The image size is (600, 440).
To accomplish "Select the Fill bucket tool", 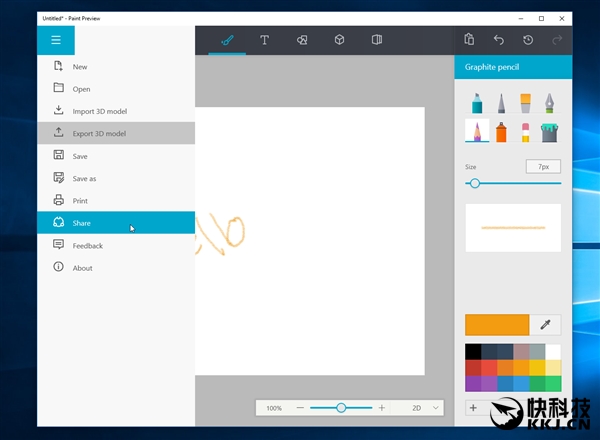I will [549, 132].
